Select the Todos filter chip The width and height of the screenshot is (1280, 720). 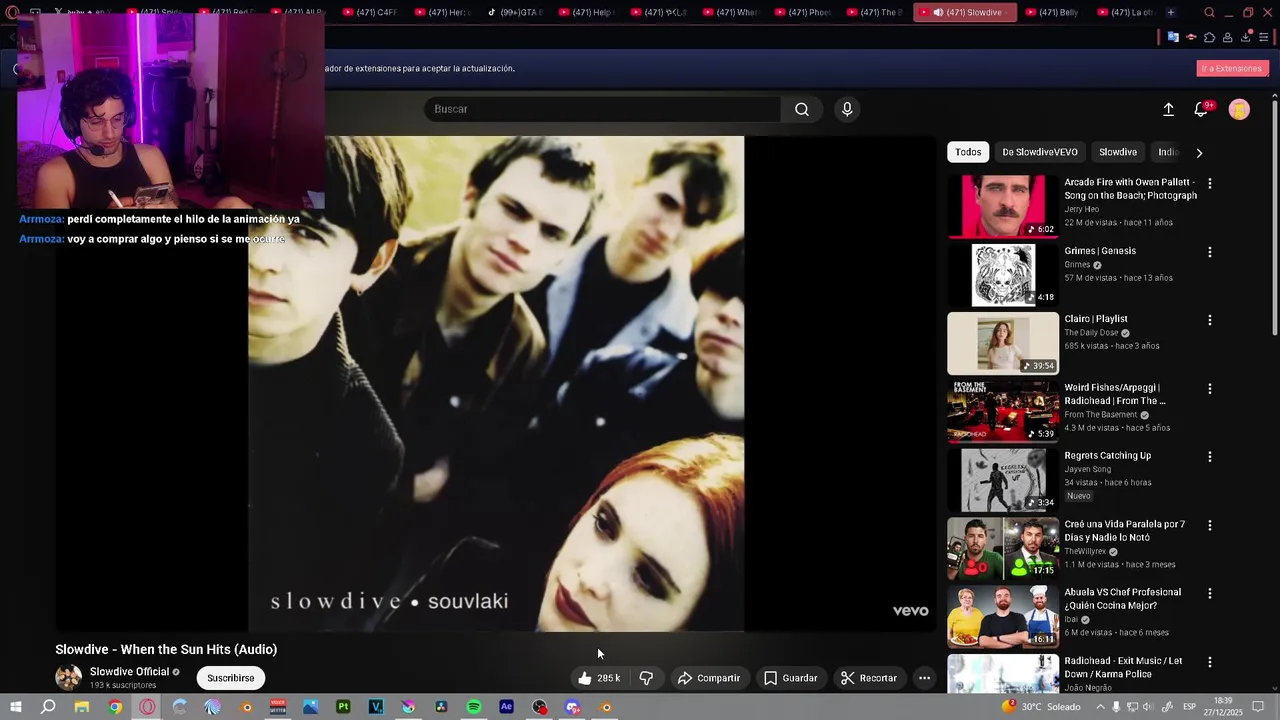click(968, 152)
